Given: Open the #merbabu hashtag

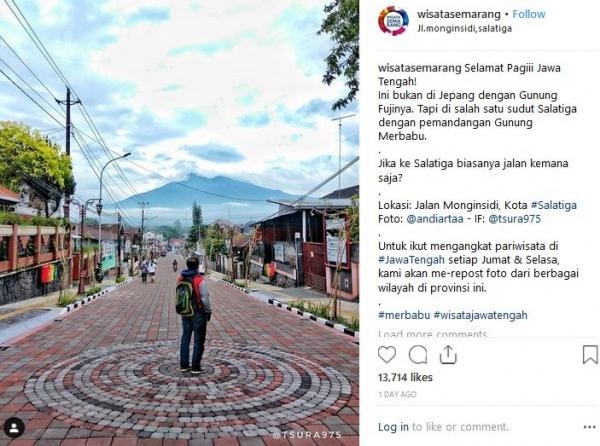Looking at the screenshot, I should coord(404,315).
